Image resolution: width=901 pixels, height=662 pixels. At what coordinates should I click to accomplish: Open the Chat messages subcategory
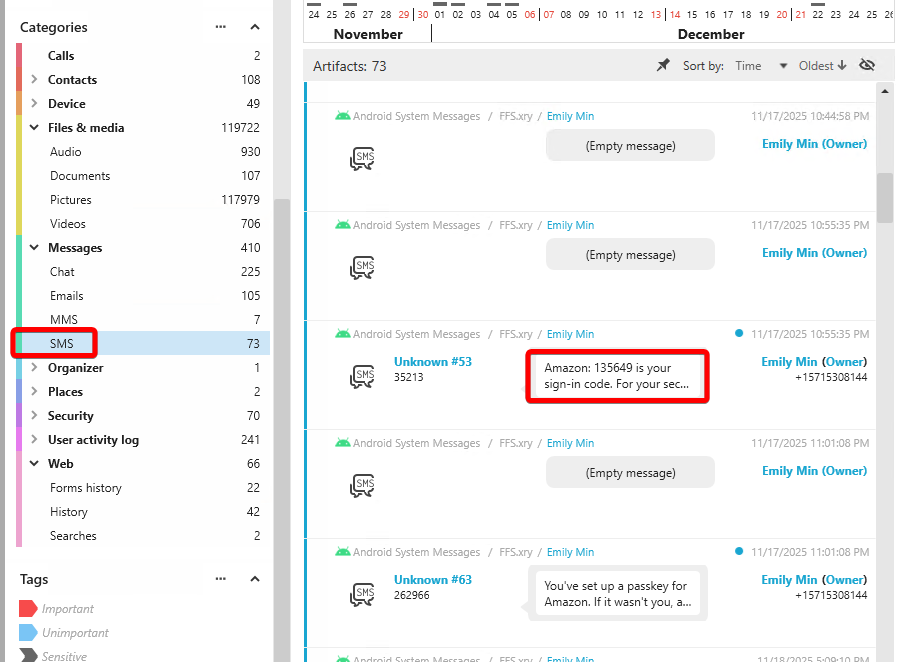143,272
